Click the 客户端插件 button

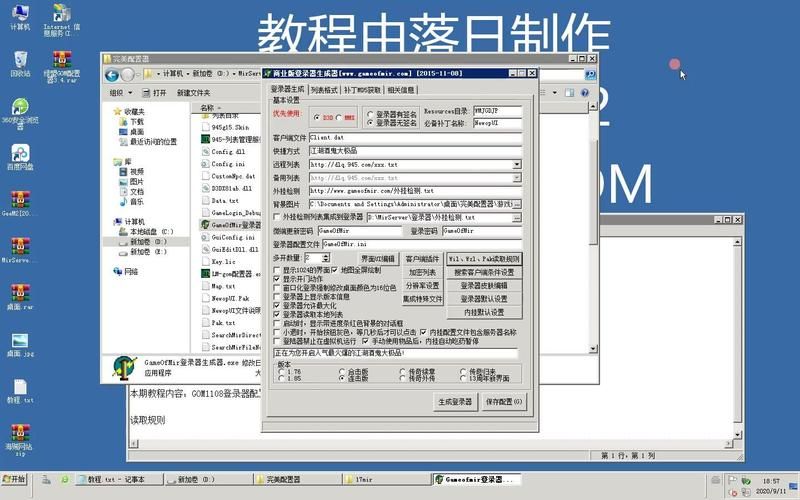point(422,259)
